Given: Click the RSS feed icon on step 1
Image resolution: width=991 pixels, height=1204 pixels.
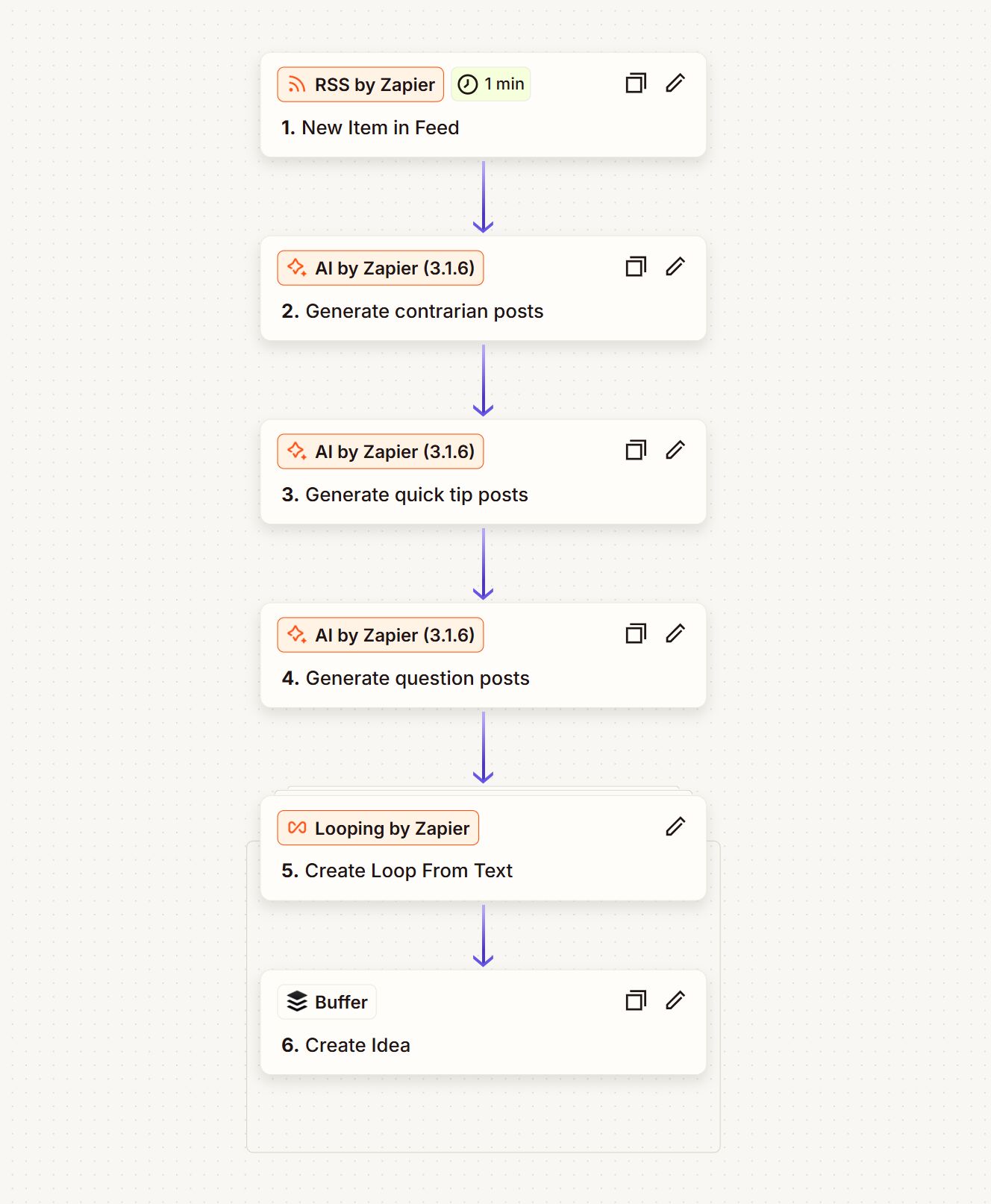Looking at the screenshot, I should click(296, 84).
